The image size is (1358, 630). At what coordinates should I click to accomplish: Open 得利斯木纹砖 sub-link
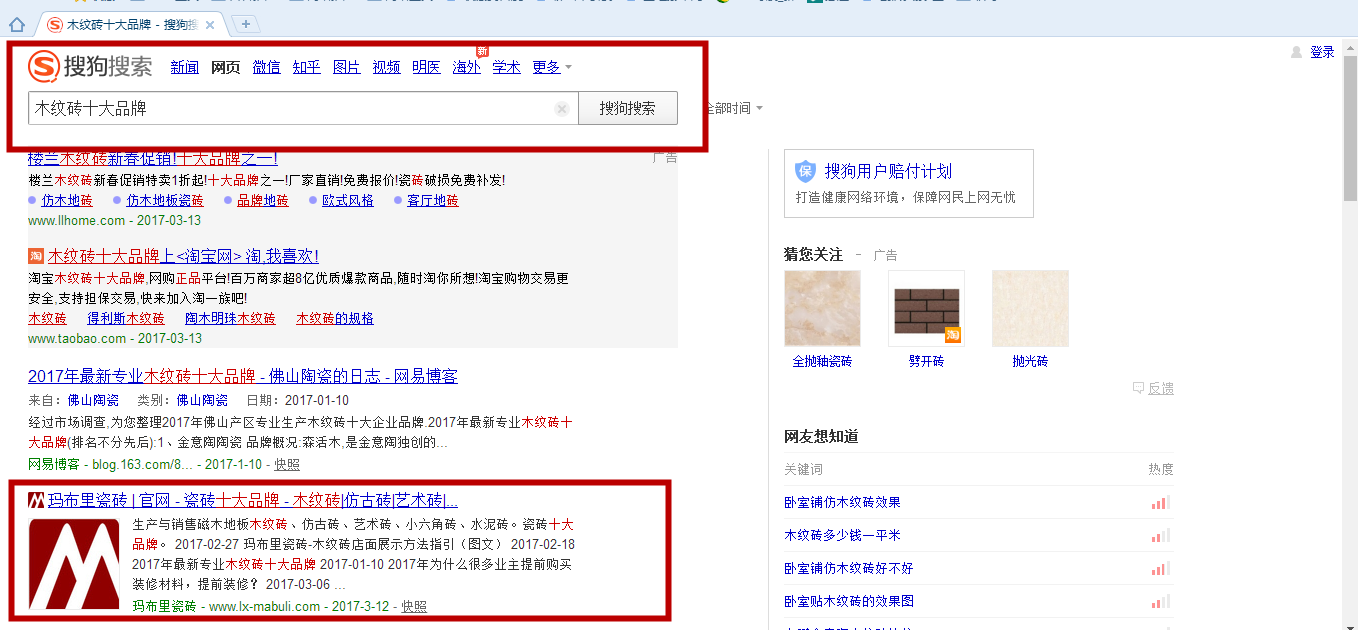(x=126, y=318)
